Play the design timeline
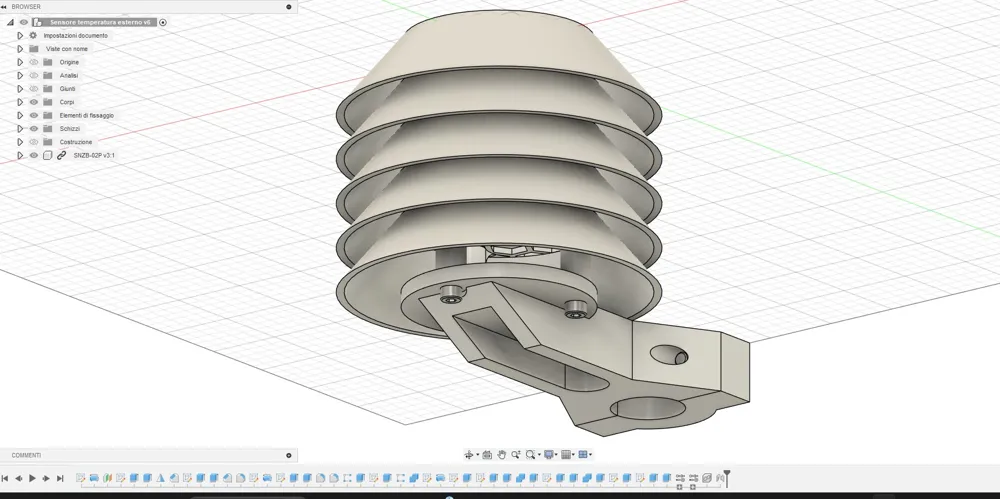The image size is (1000, 499). 33,478
